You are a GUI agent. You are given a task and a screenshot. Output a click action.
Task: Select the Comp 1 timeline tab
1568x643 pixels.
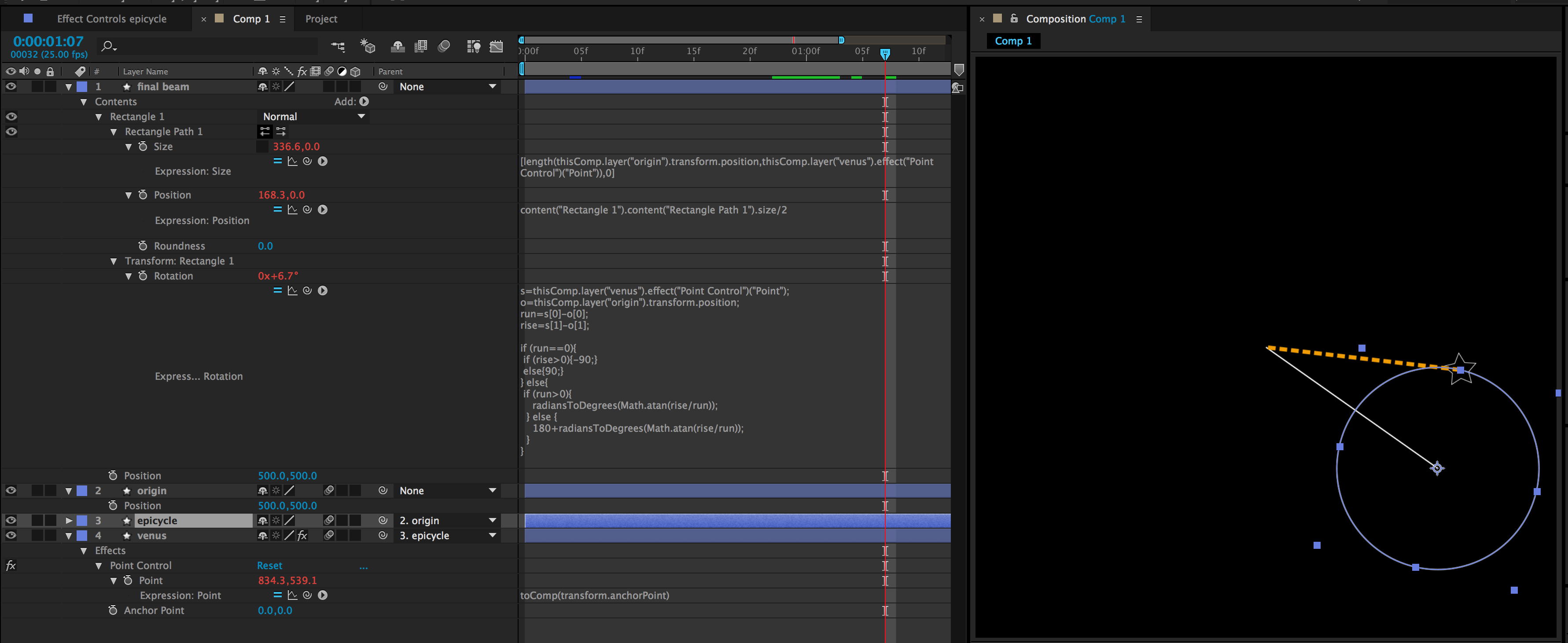point(251,19)
